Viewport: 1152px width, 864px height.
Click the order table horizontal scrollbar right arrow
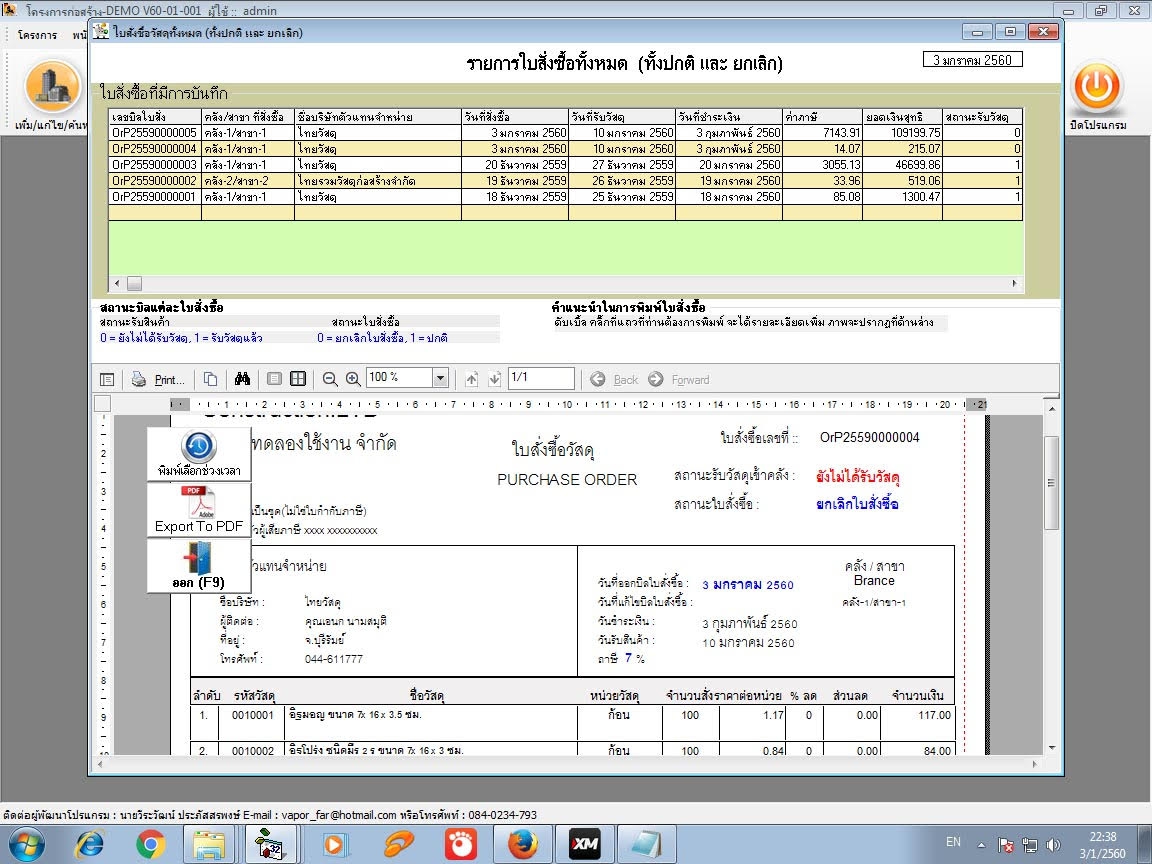click(1016, 284)
